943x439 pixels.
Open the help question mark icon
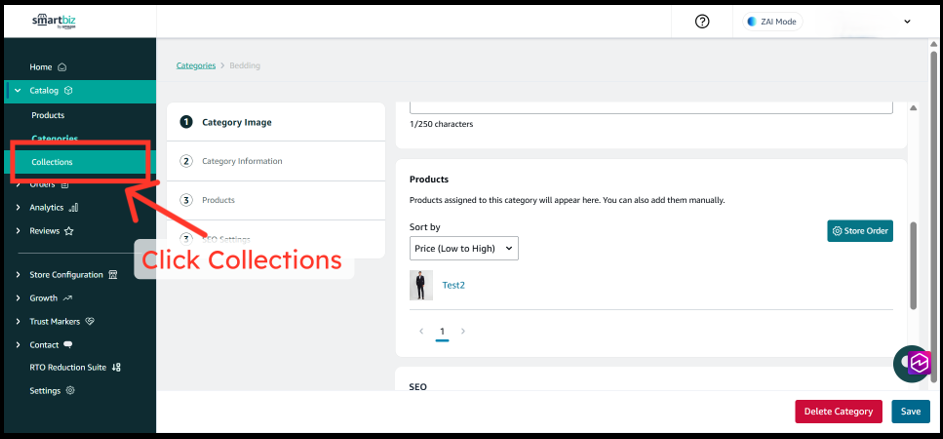click(x=702, y=21)
